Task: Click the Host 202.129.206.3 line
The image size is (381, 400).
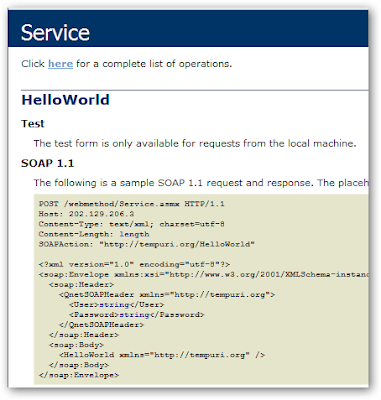Action: pos(86,214)
